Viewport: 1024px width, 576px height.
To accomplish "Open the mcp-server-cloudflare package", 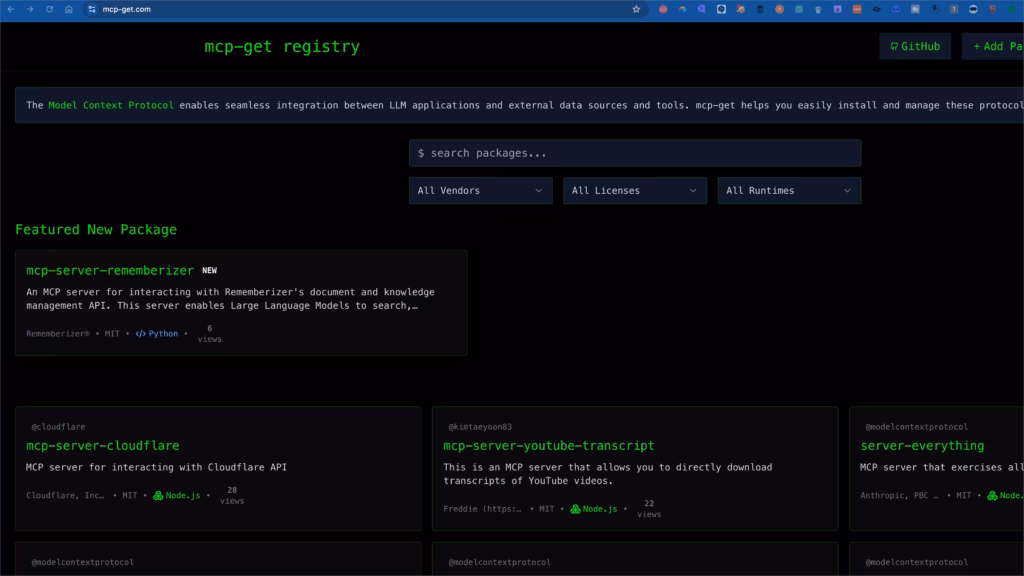I will (x=103, y=445).
